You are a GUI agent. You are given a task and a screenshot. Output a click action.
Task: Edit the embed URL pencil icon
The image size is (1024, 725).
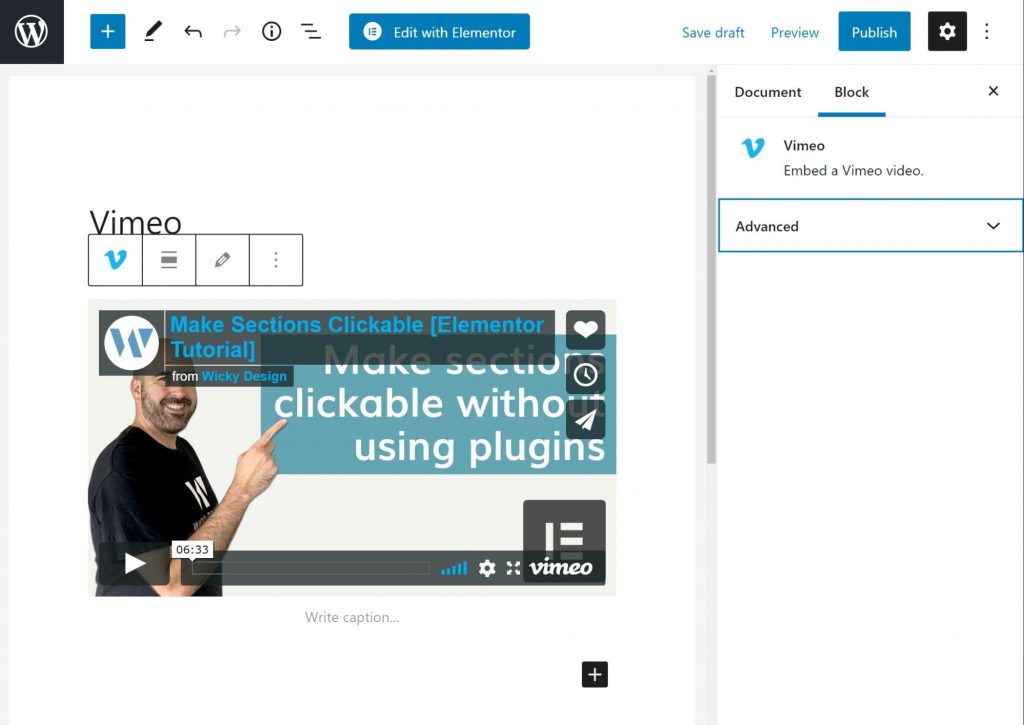[222, 260]
